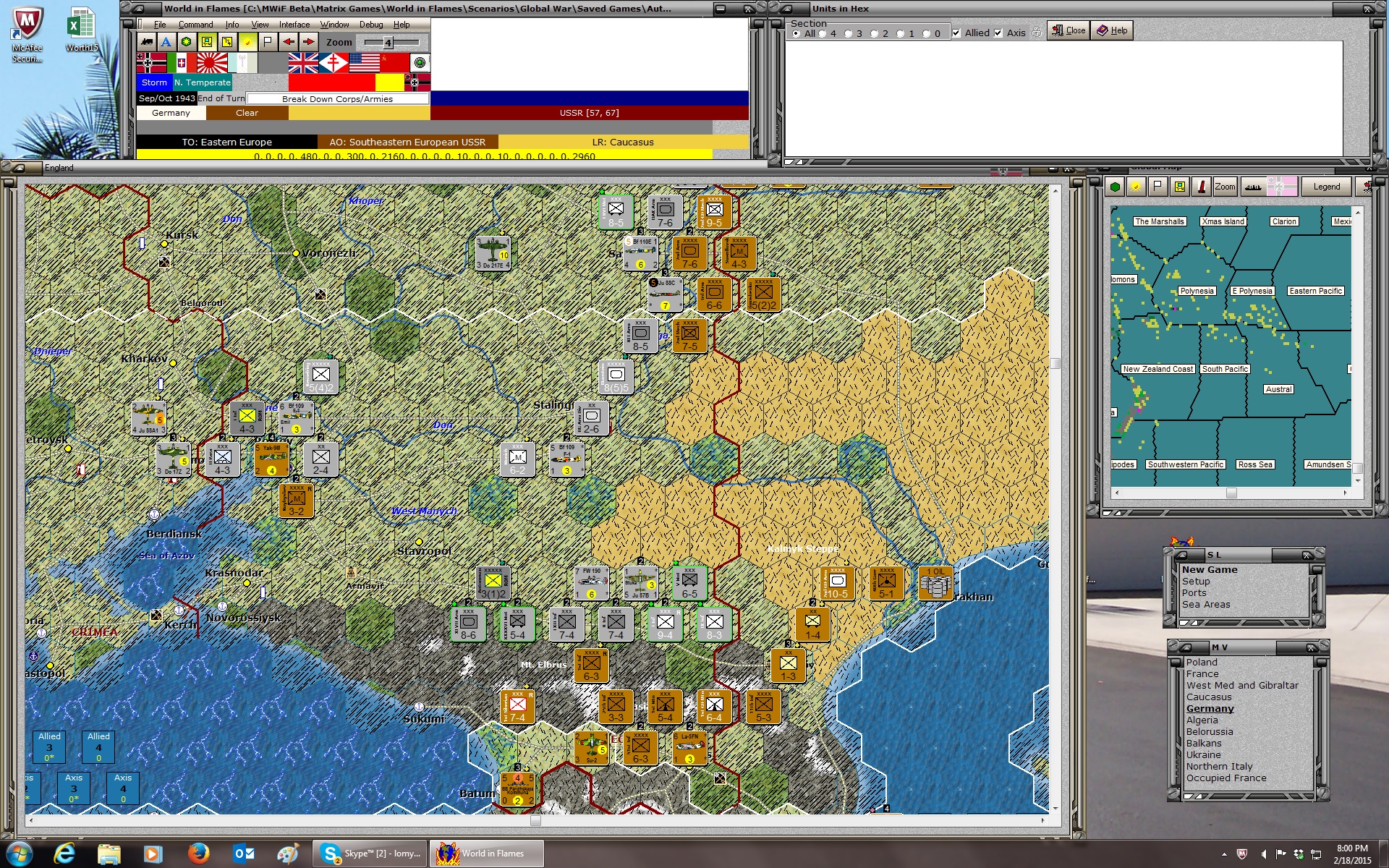Image resolution: width=1389 pixels, height=868 pixels.
Task: Select section 3 radio button
Action: click(x=849, y=33)
